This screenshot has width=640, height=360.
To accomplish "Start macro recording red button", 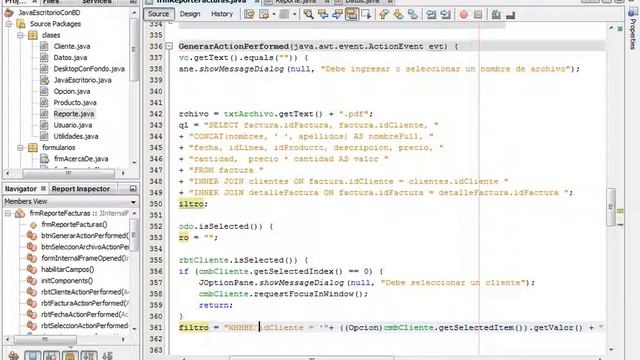I will [464, 15].
